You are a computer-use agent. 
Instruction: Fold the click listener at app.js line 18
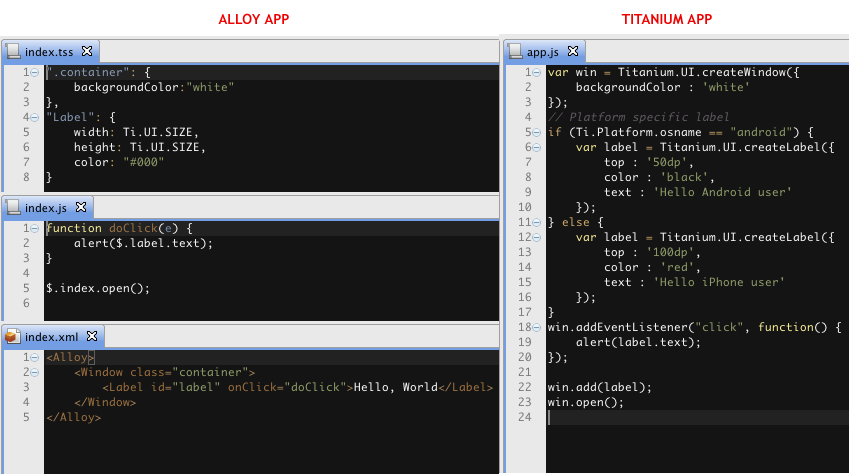pos(537,328)
